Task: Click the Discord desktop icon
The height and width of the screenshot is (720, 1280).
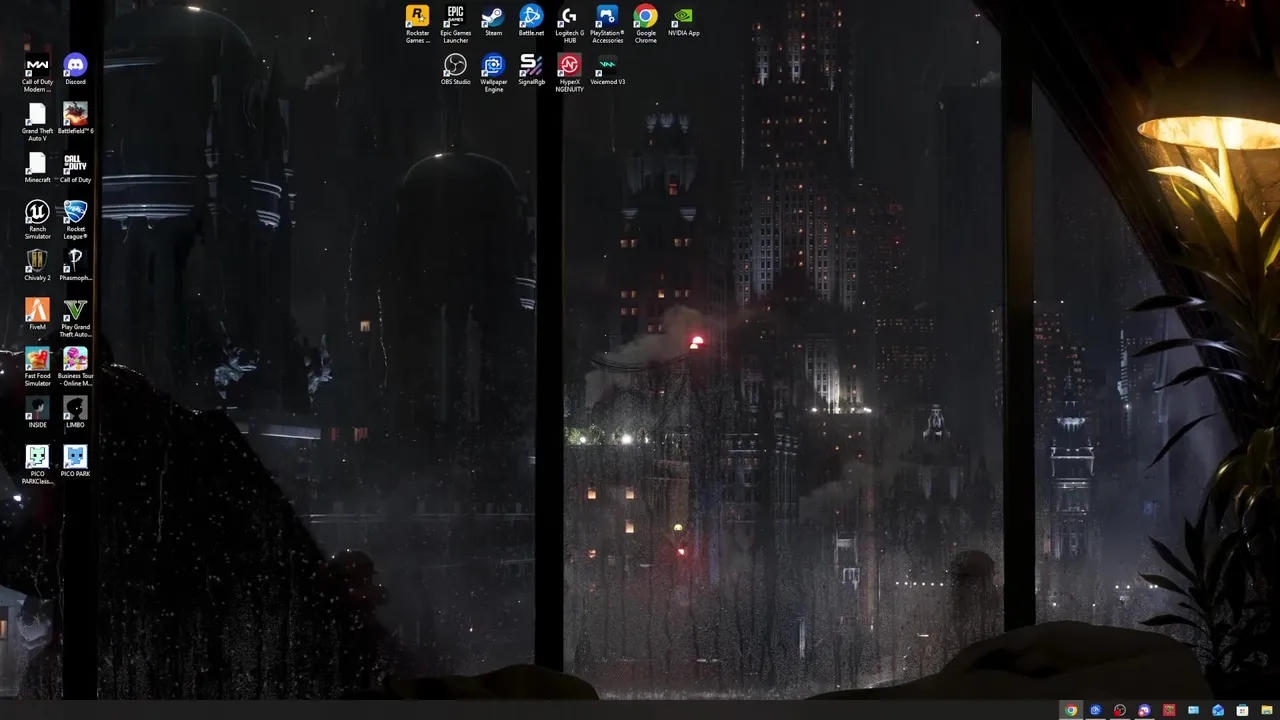Action: 75,70
